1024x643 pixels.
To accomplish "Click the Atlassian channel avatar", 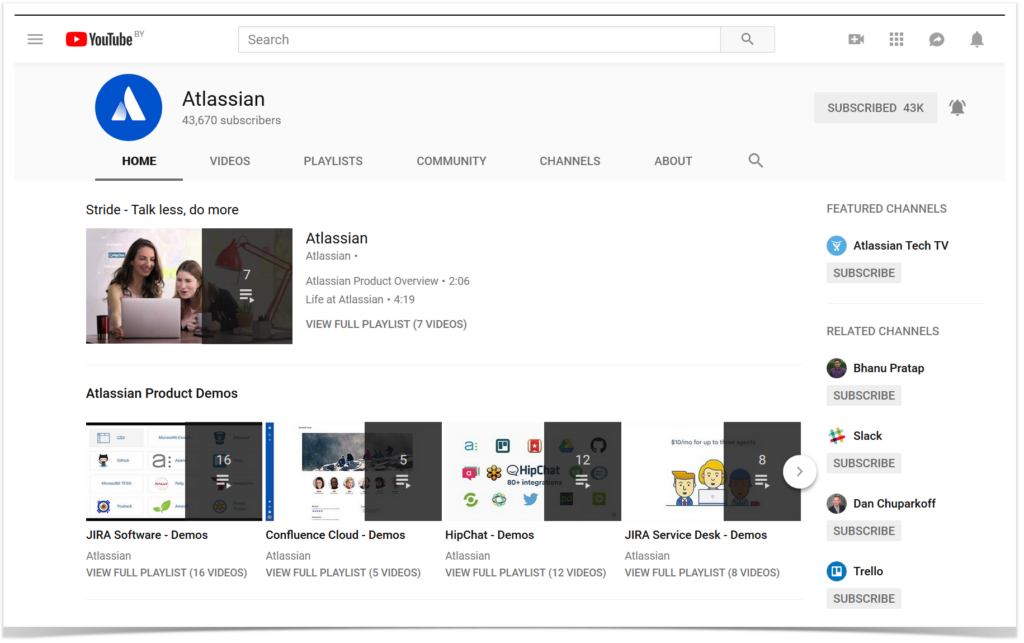I will click(x=128, y=107).
